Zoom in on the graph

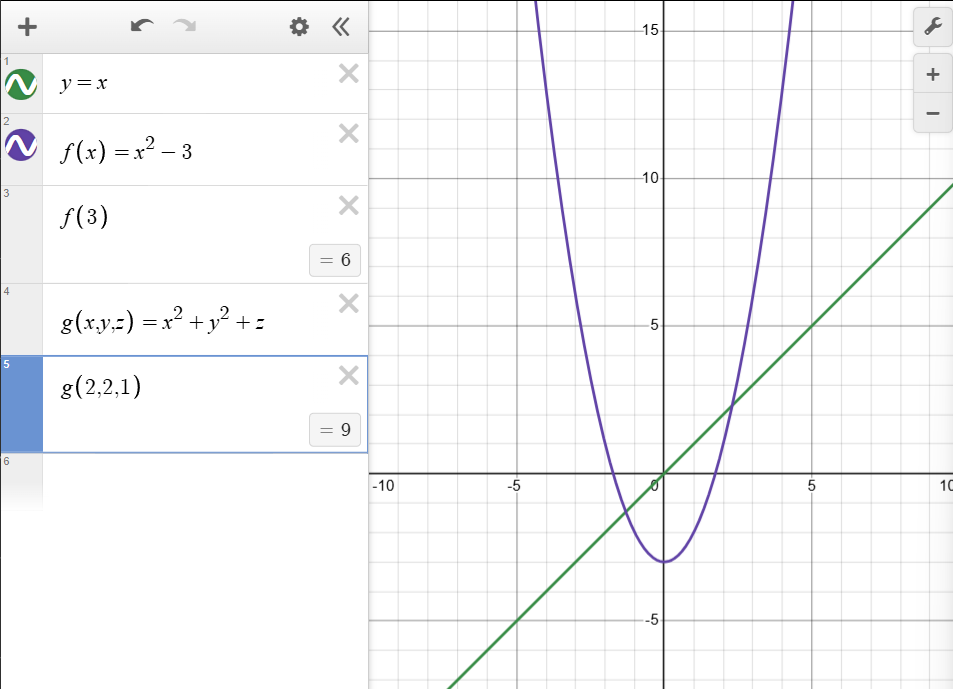tap(932, 74)
